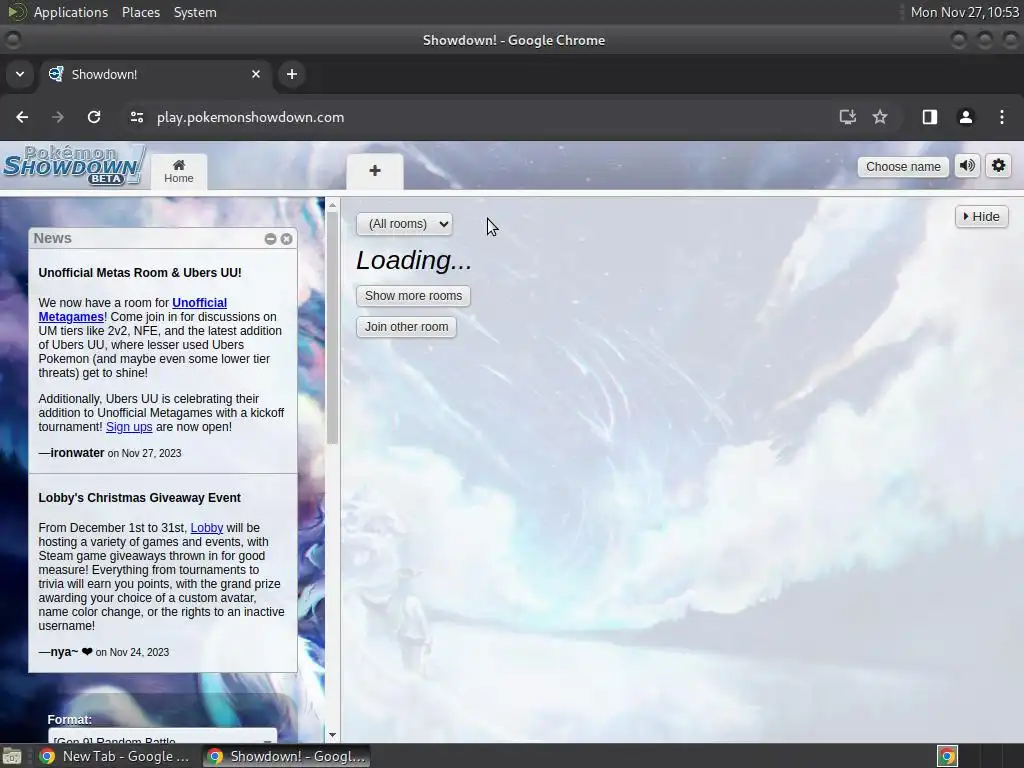Open the Format selector dropdown
Image resolution: width=1024 pixels, height=768 pixels.
(x=163, y=737)
